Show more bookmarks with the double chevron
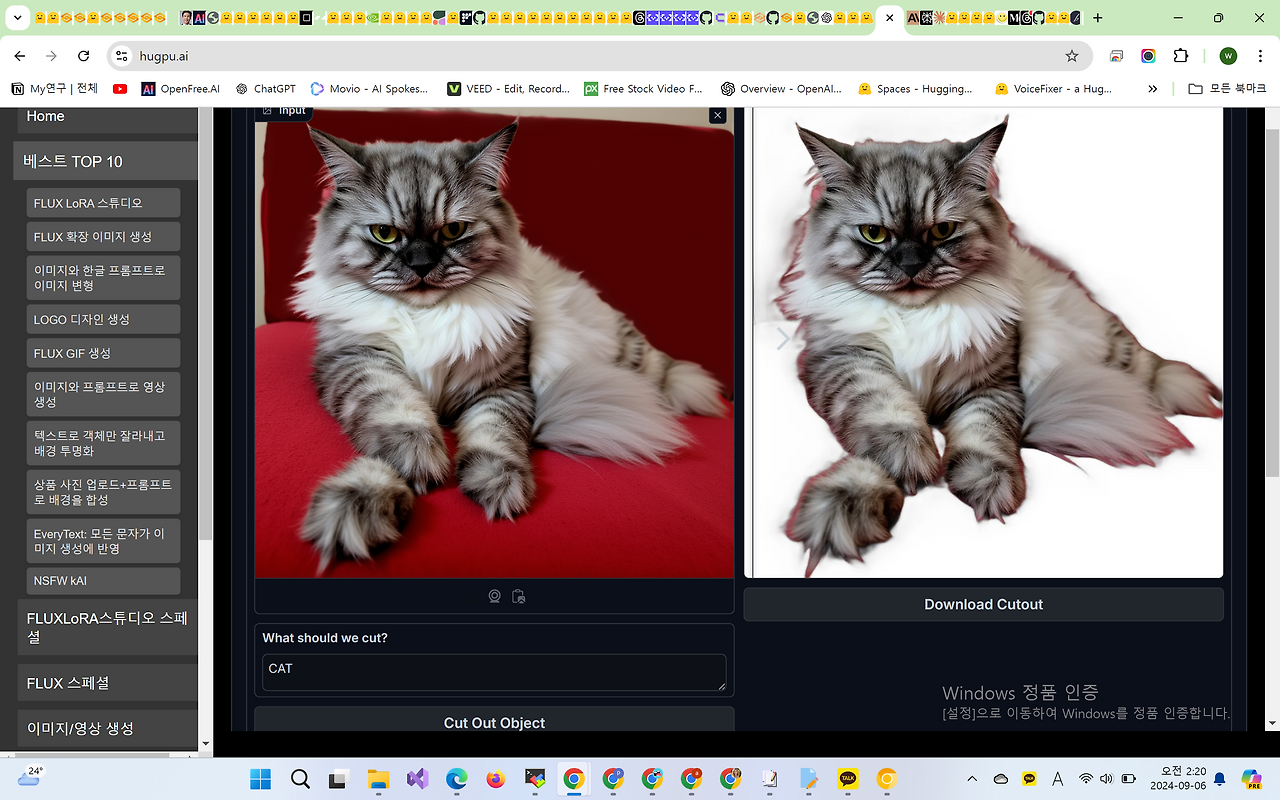Screen dimensions: 1280x800 [x=1153, y=89]
